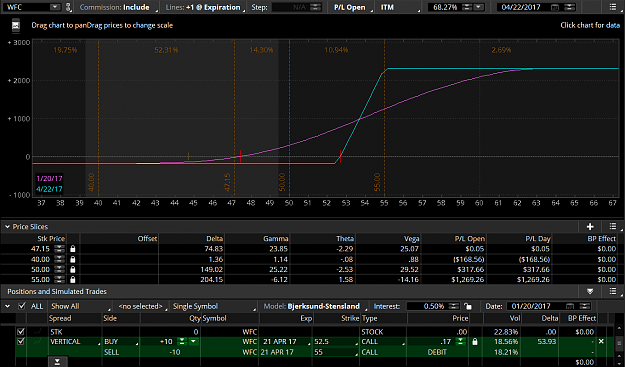625x367 pixels.
Task: Adjust the 68.27% probability range stepper
Action: click(x=467, y=7)
